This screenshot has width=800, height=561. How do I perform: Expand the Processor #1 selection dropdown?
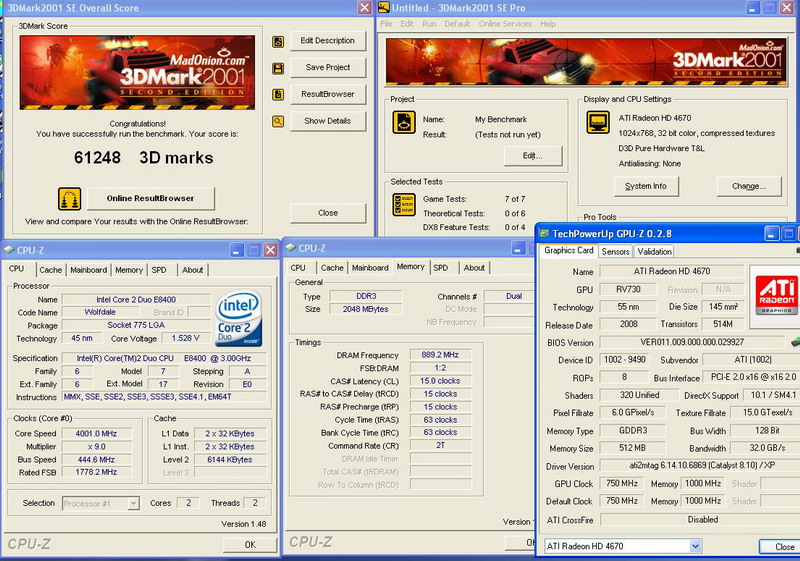[x=133, y=503]
